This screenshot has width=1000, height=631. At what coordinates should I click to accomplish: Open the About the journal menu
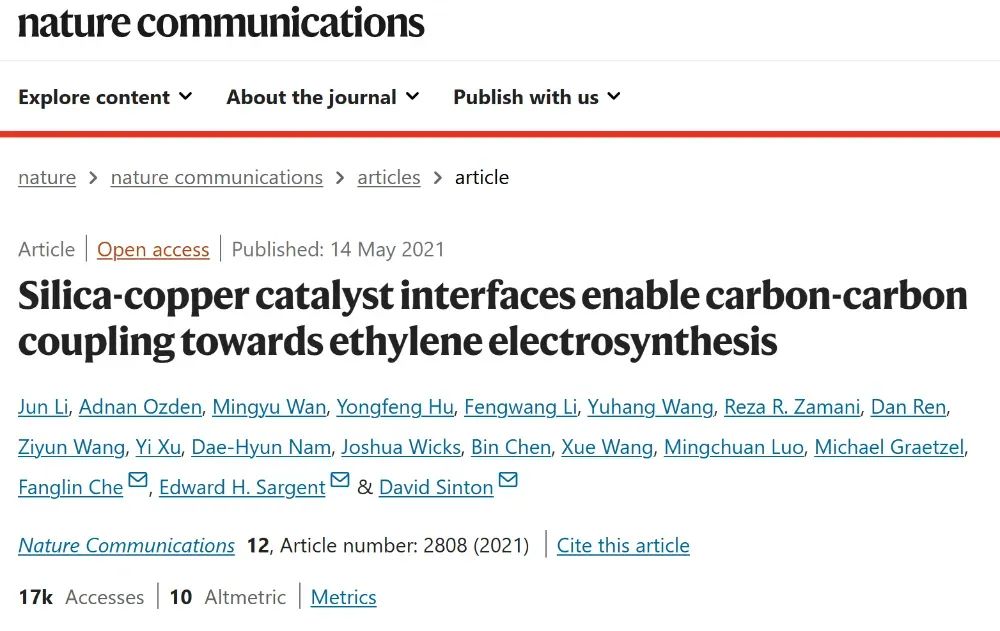pos(323,97)
